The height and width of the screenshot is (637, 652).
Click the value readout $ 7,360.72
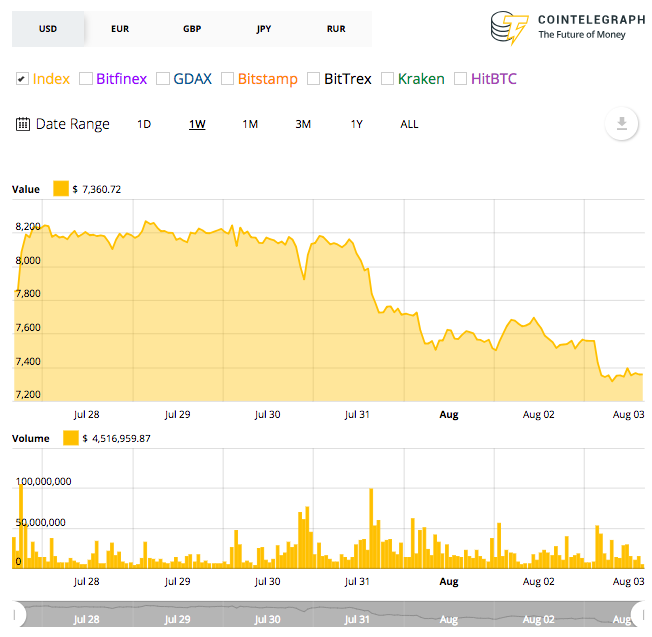click(97, 189)
